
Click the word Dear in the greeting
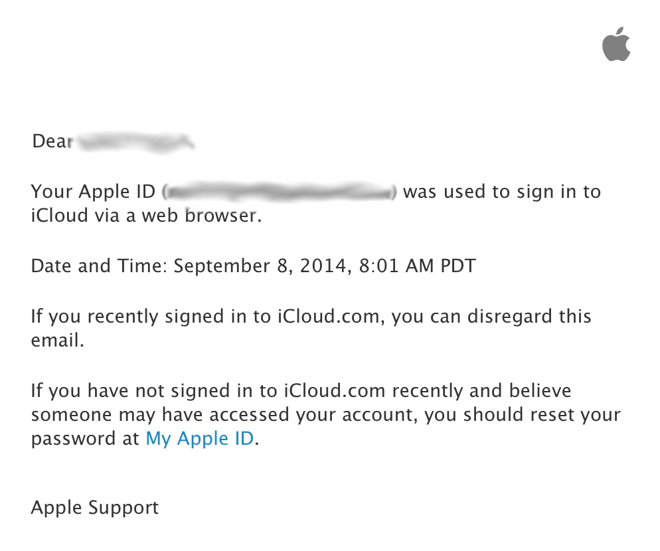click(x=52, y=142)
